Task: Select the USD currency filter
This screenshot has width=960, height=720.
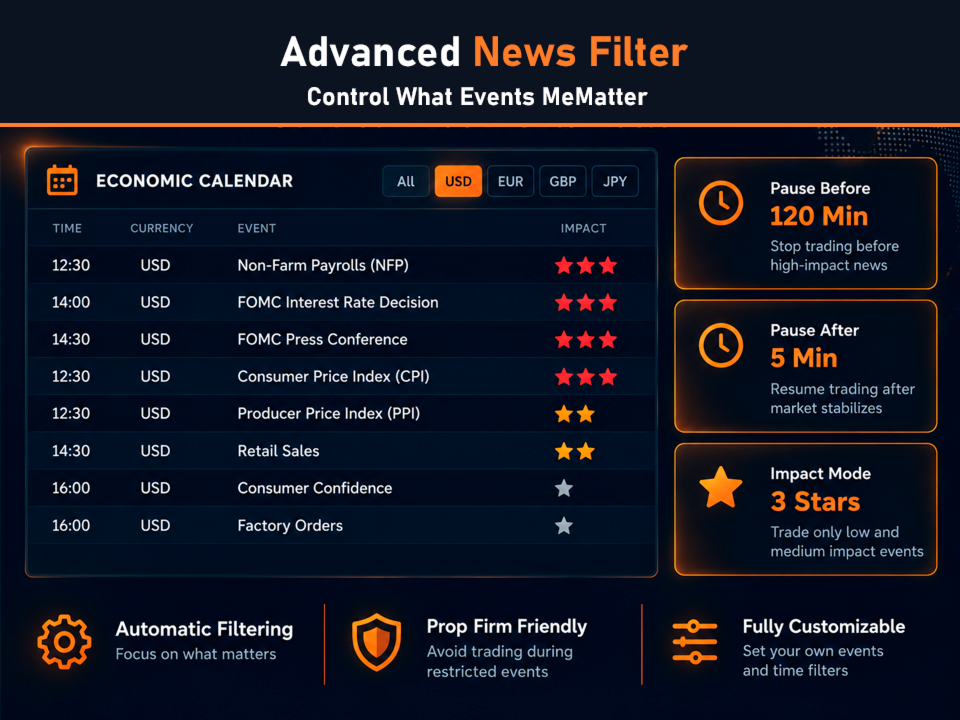Action: click(458, 181)
